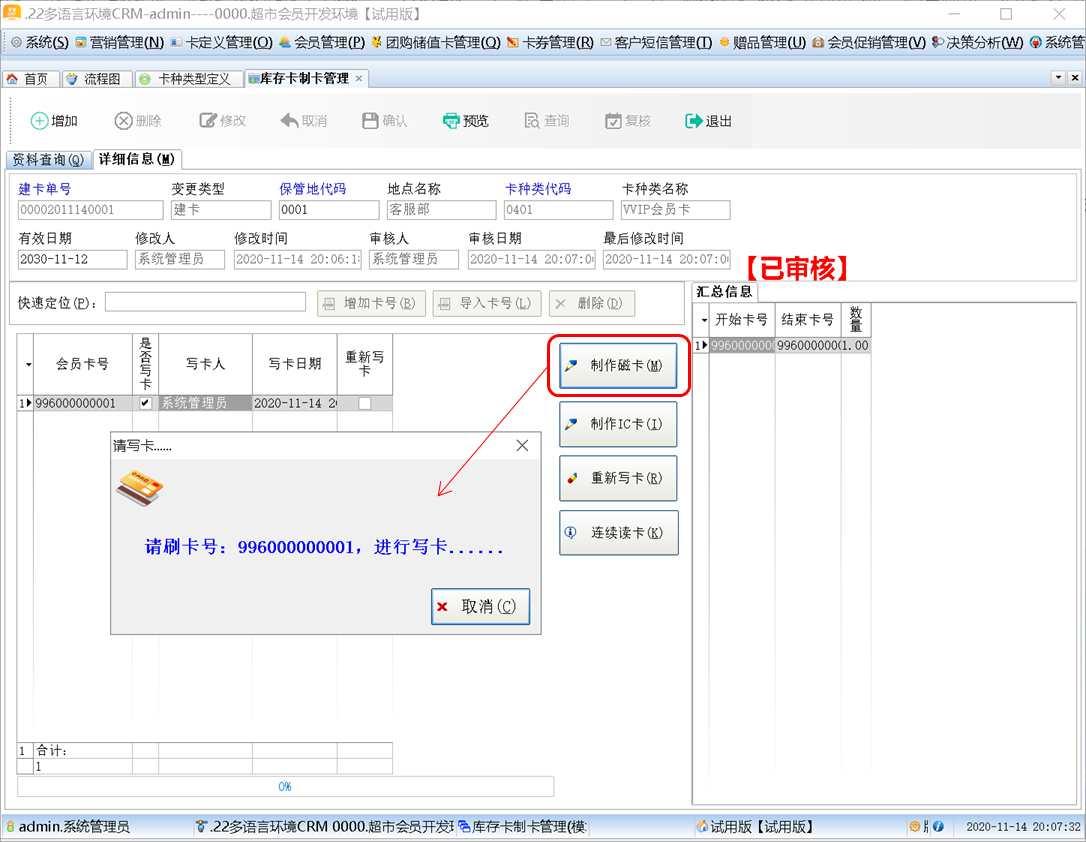This screenshot has height=842, width=1086.
Task: Click the 重新写卡(R) button
Action: [x=618, y=478]
